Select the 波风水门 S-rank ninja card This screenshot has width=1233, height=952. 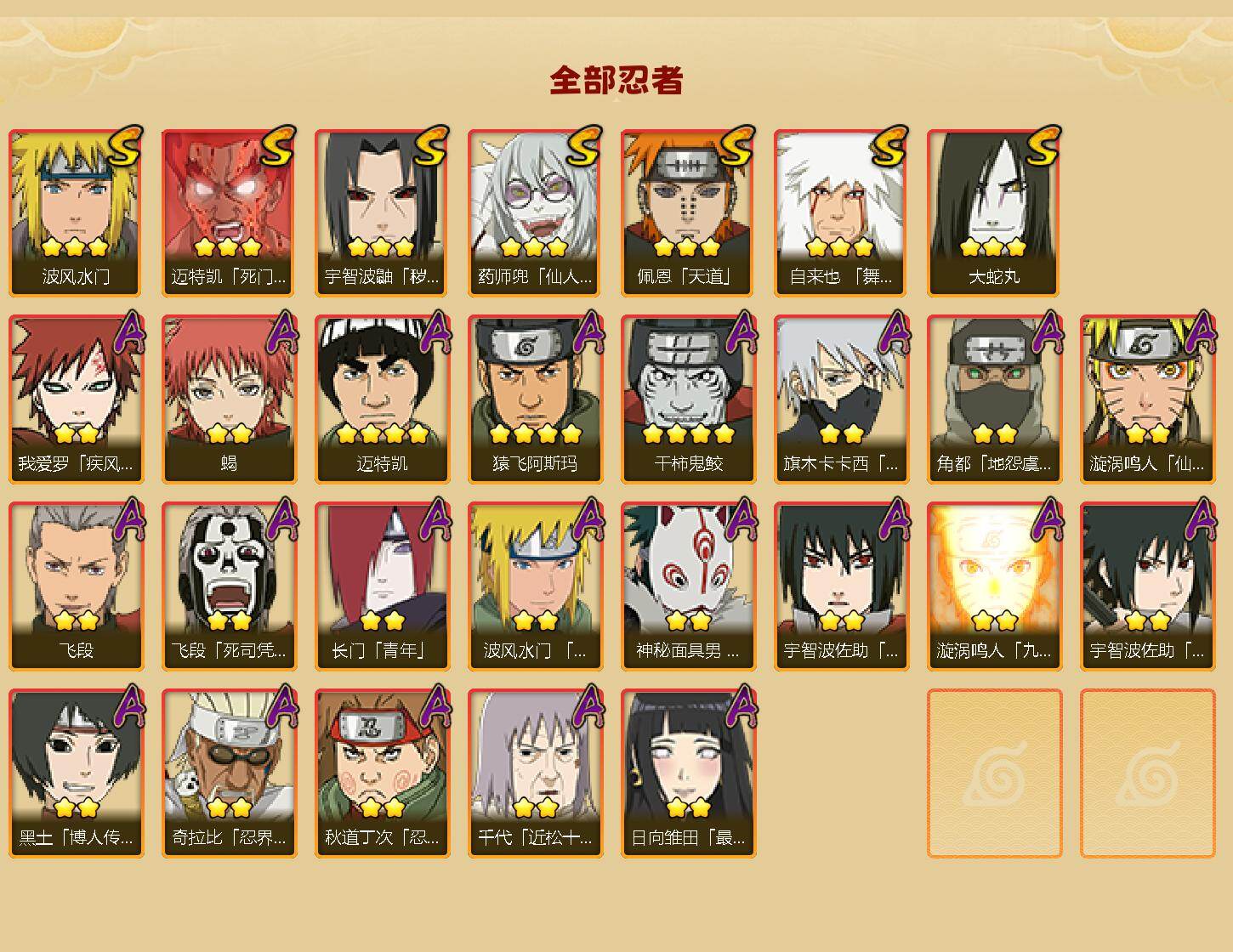click(76, 212)
